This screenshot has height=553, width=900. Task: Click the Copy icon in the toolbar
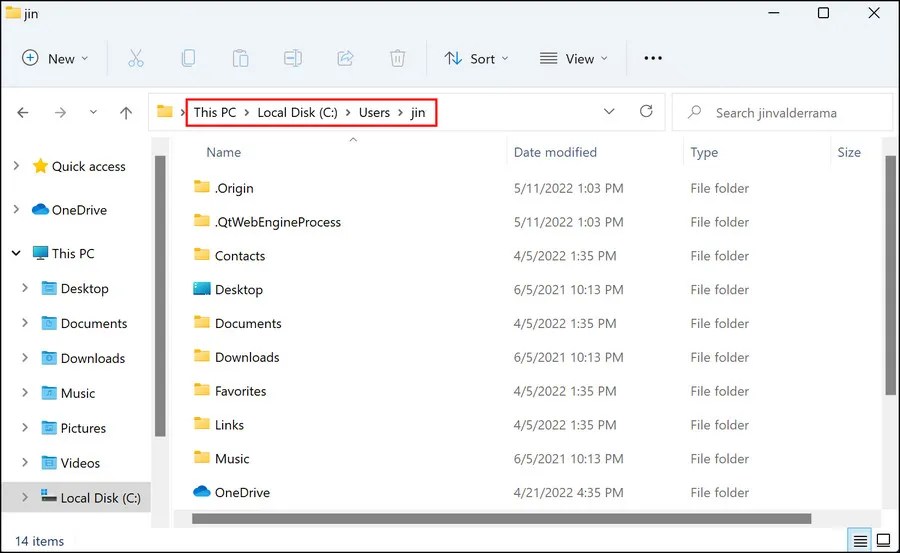tap(188, 58)
